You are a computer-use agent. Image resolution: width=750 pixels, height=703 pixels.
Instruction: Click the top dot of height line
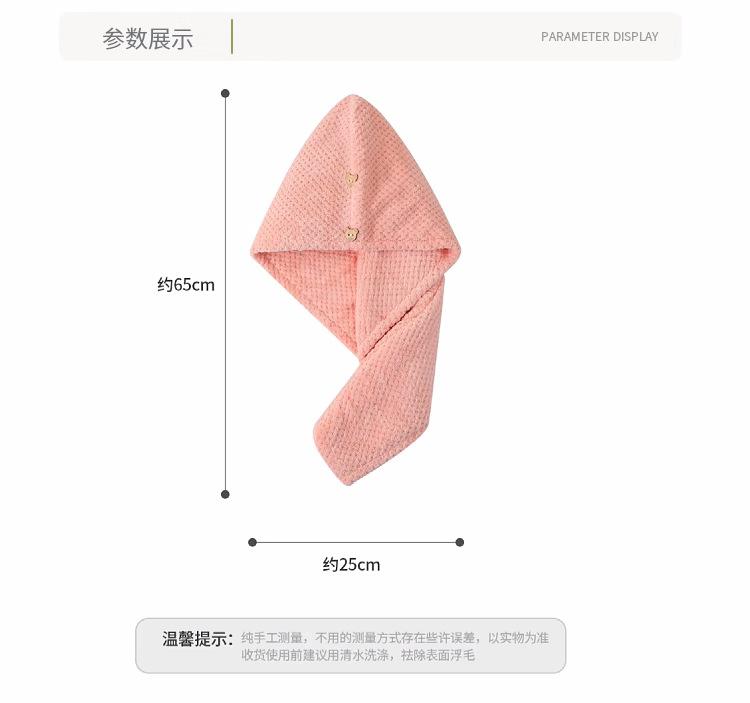pyautogui.click(x=225, y=93)
